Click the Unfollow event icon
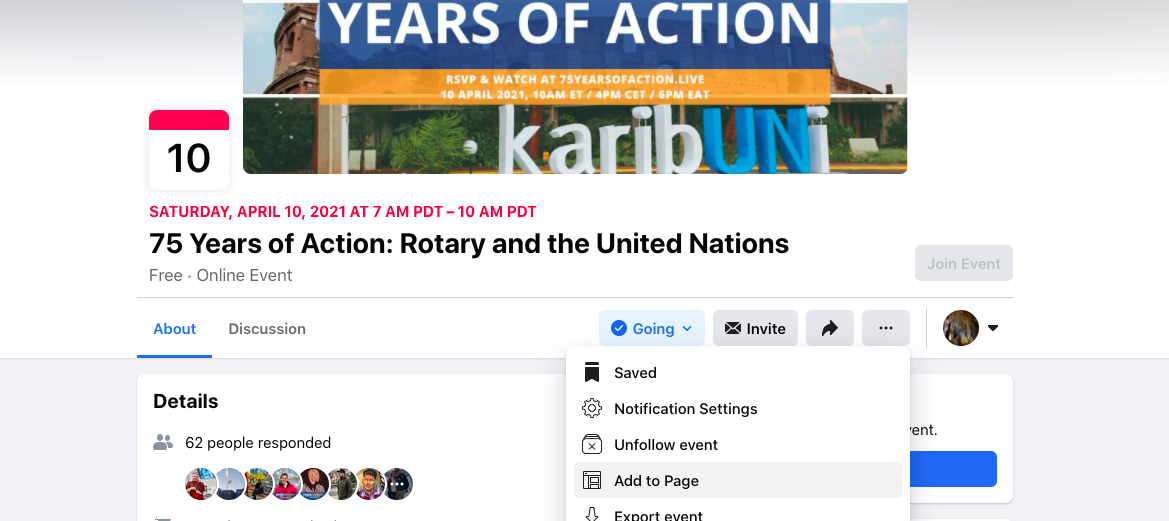The image size is (1169, 521). click(592, 445)
